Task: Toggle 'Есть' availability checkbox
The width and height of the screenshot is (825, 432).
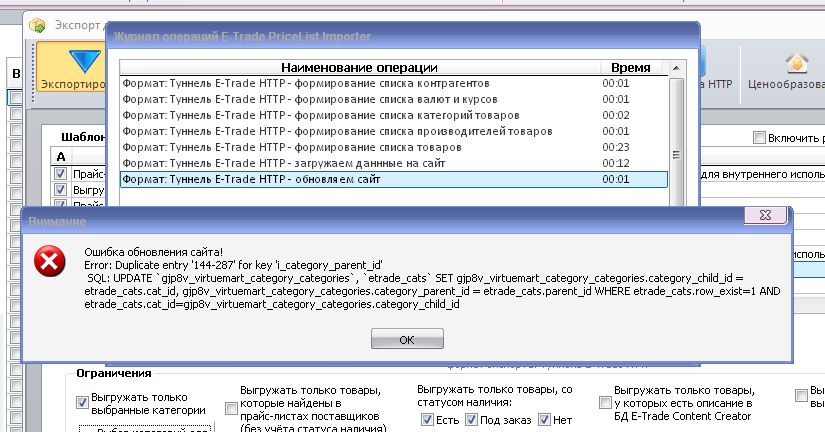Action: coord(427,419)
